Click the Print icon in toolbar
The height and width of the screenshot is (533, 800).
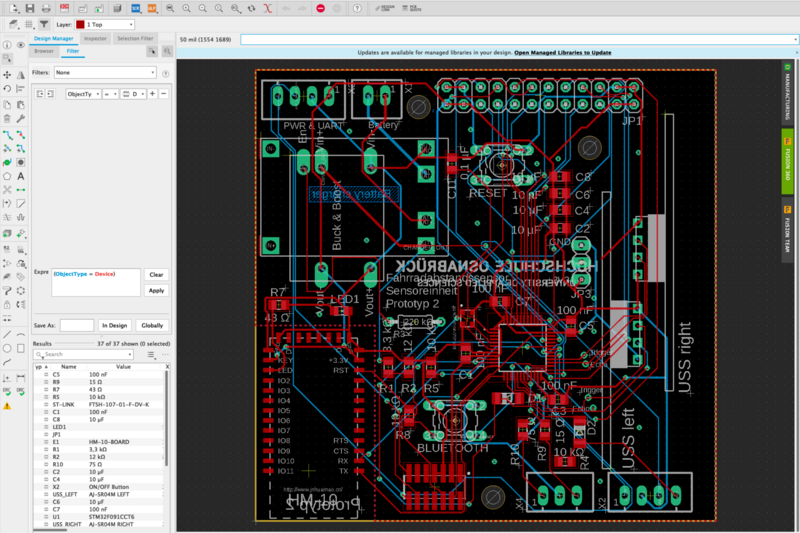(x=46, y=8)
